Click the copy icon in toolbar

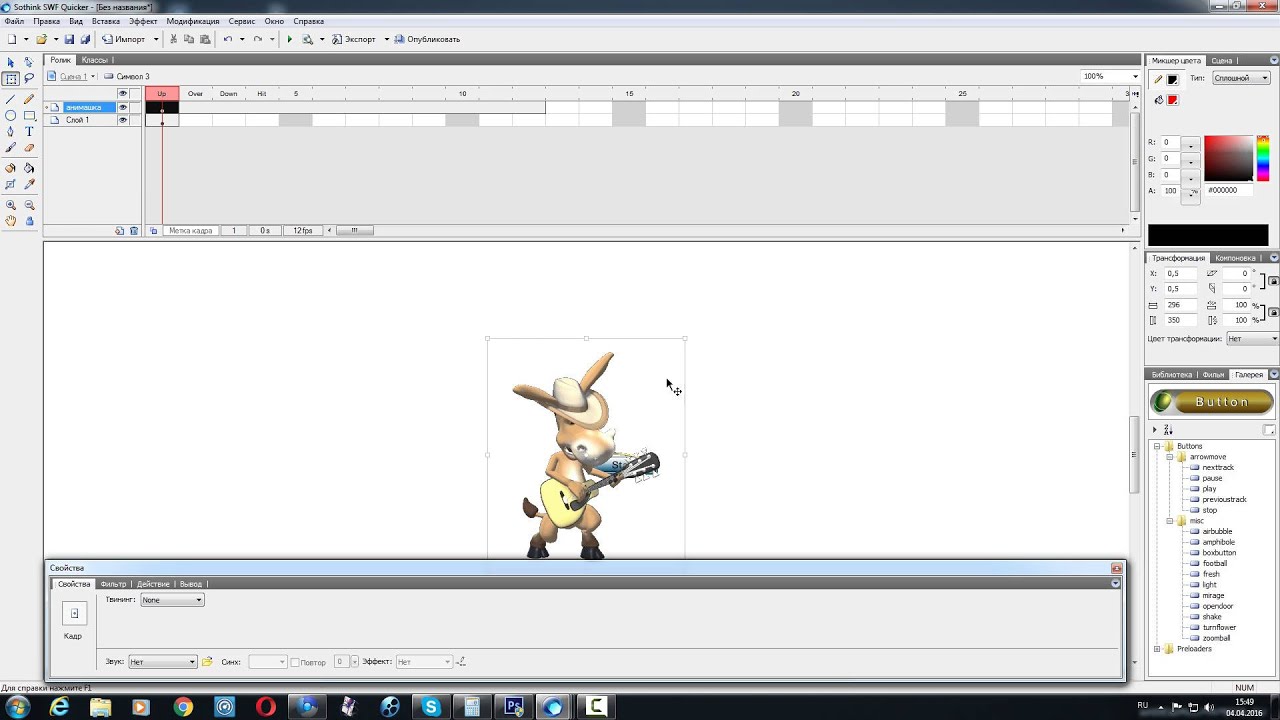click(189, 39)
